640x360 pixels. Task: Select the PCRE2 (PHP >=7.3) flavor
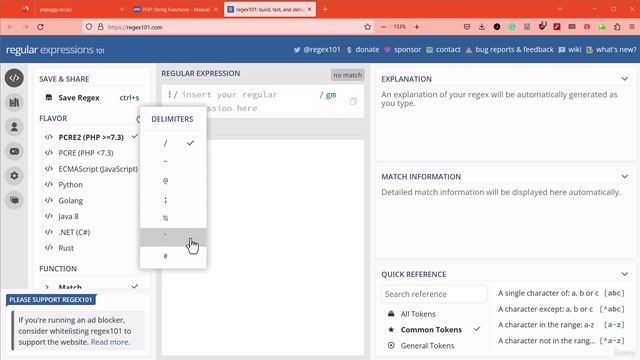click(91, 137)
